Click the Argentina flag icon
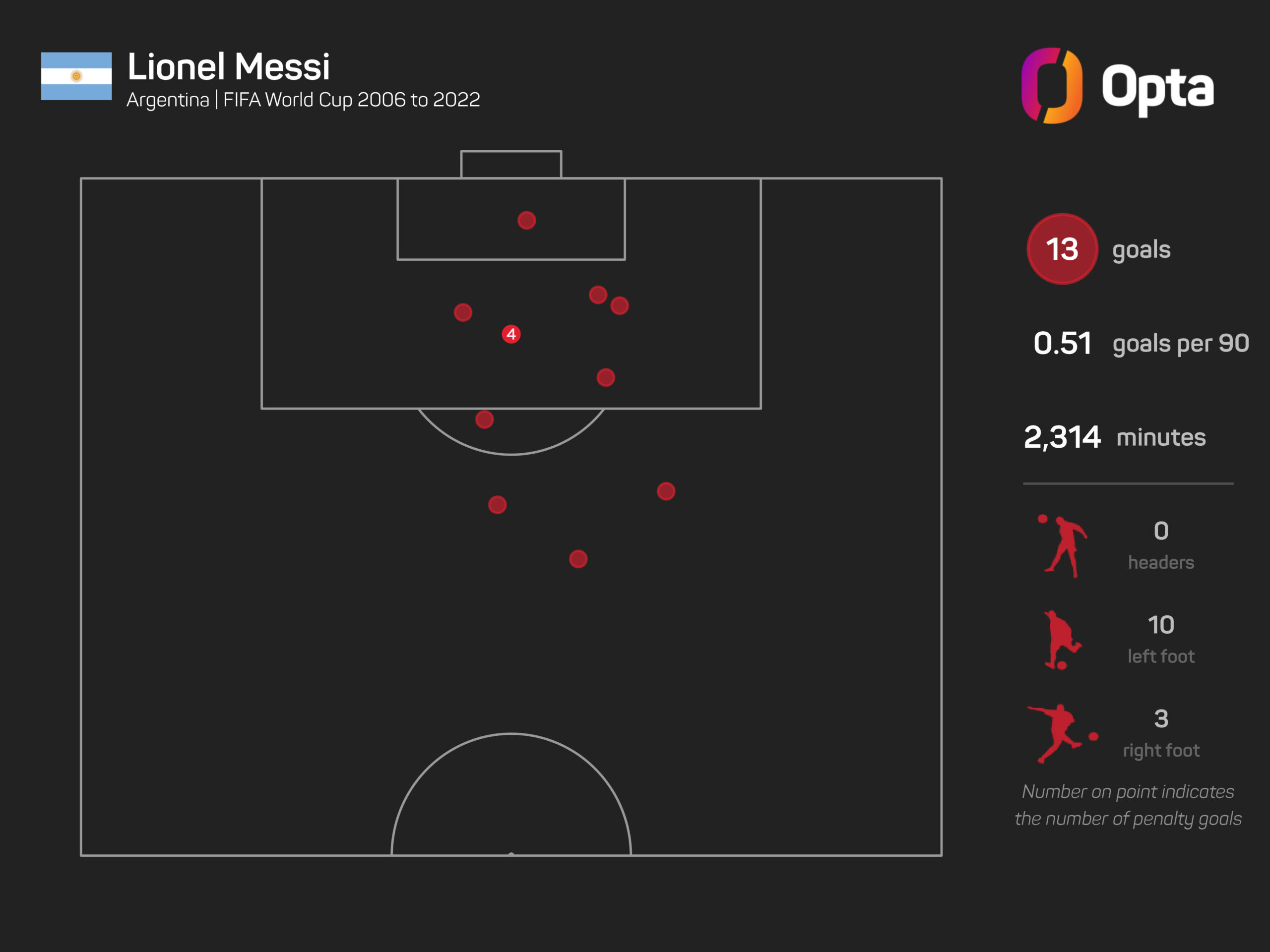This screenshot has width=1270, height=952. [76, 76]
